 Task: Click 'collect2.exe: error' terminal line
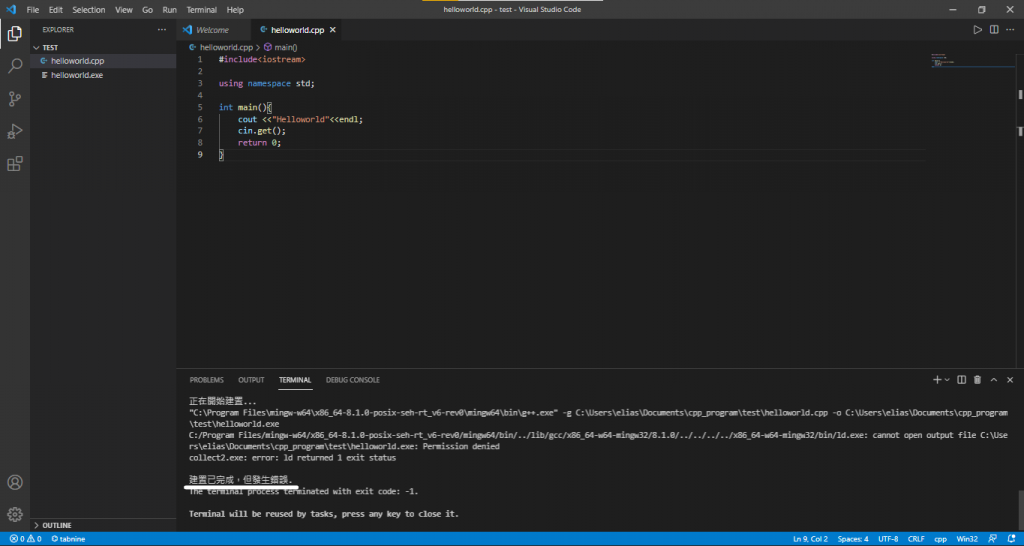point(292,458)
